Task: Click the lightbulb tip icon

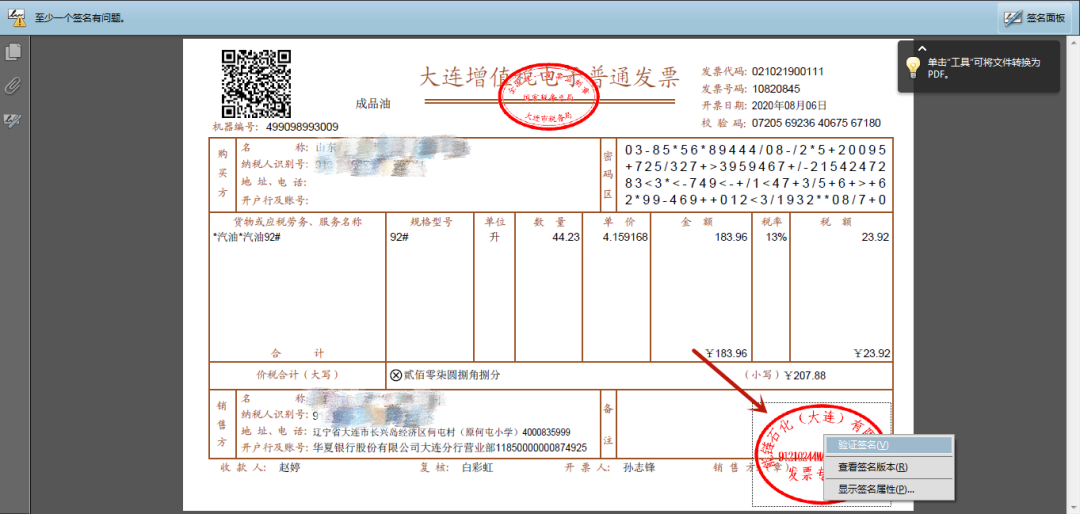Action: pyautogui.click(x=912, y=67)
